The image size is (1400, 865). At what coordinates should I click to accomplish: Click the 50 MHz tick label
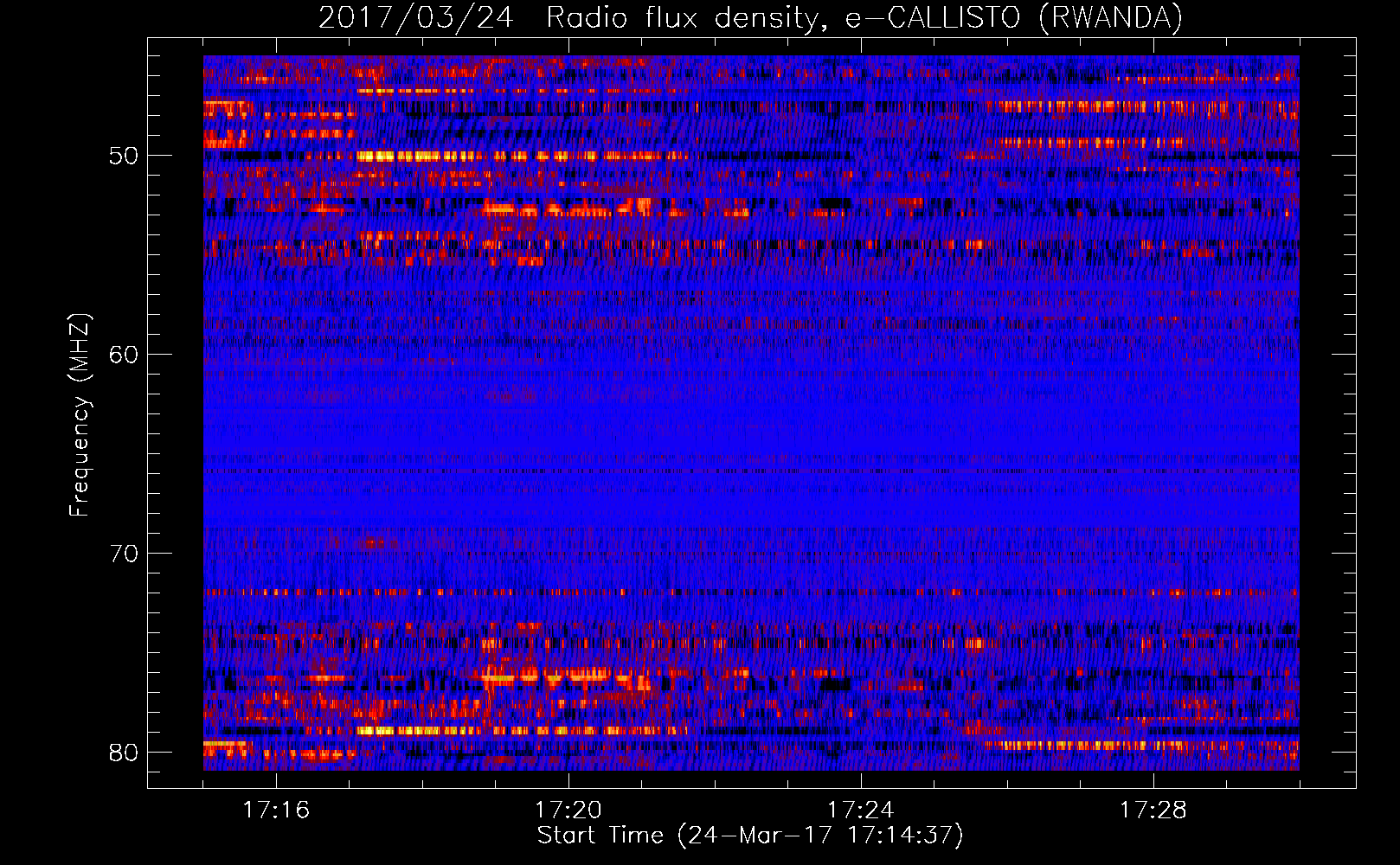(x=124, y=156)
